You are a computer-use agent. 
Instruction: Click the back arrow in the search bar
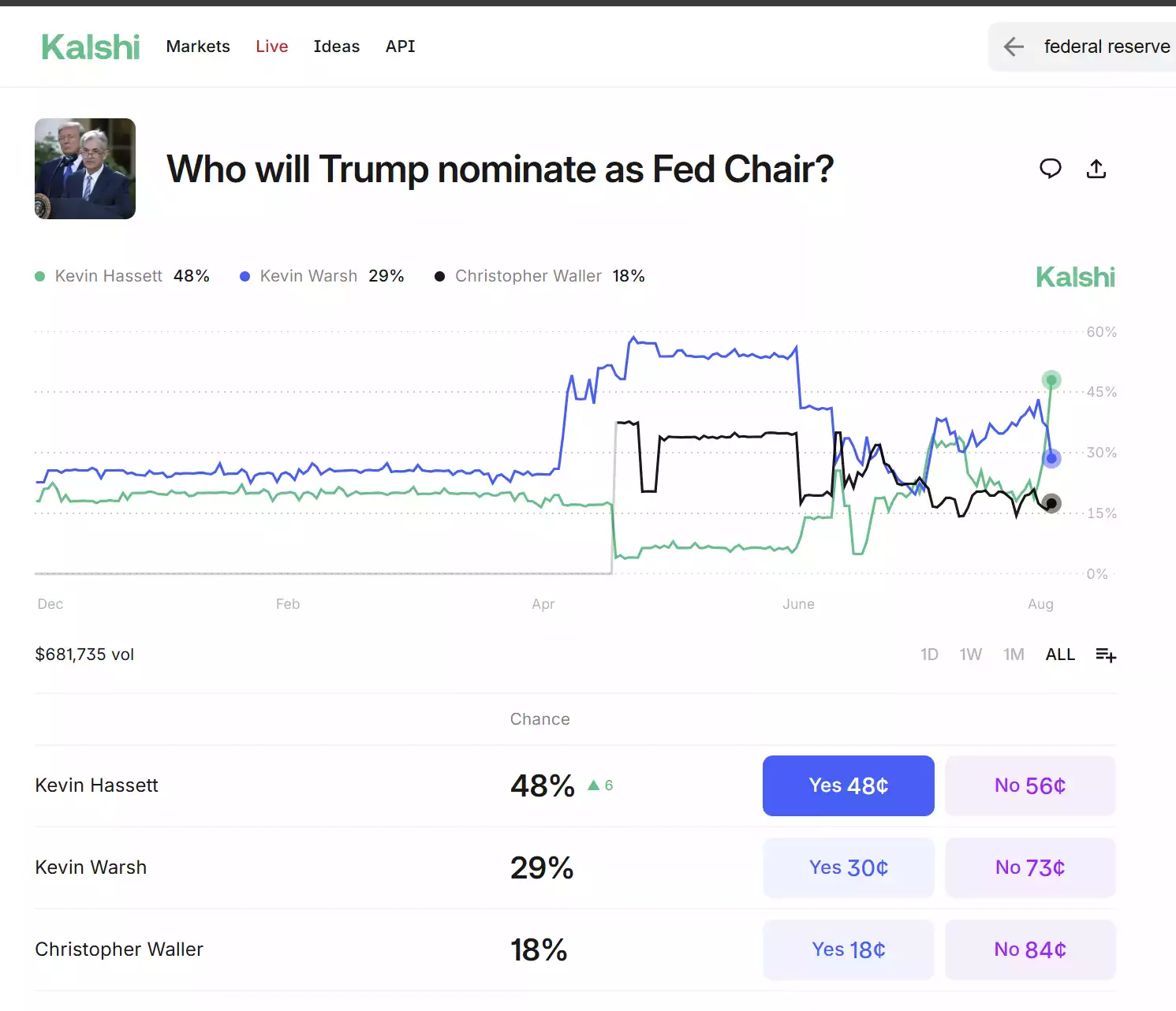[x=1013, y=47]
